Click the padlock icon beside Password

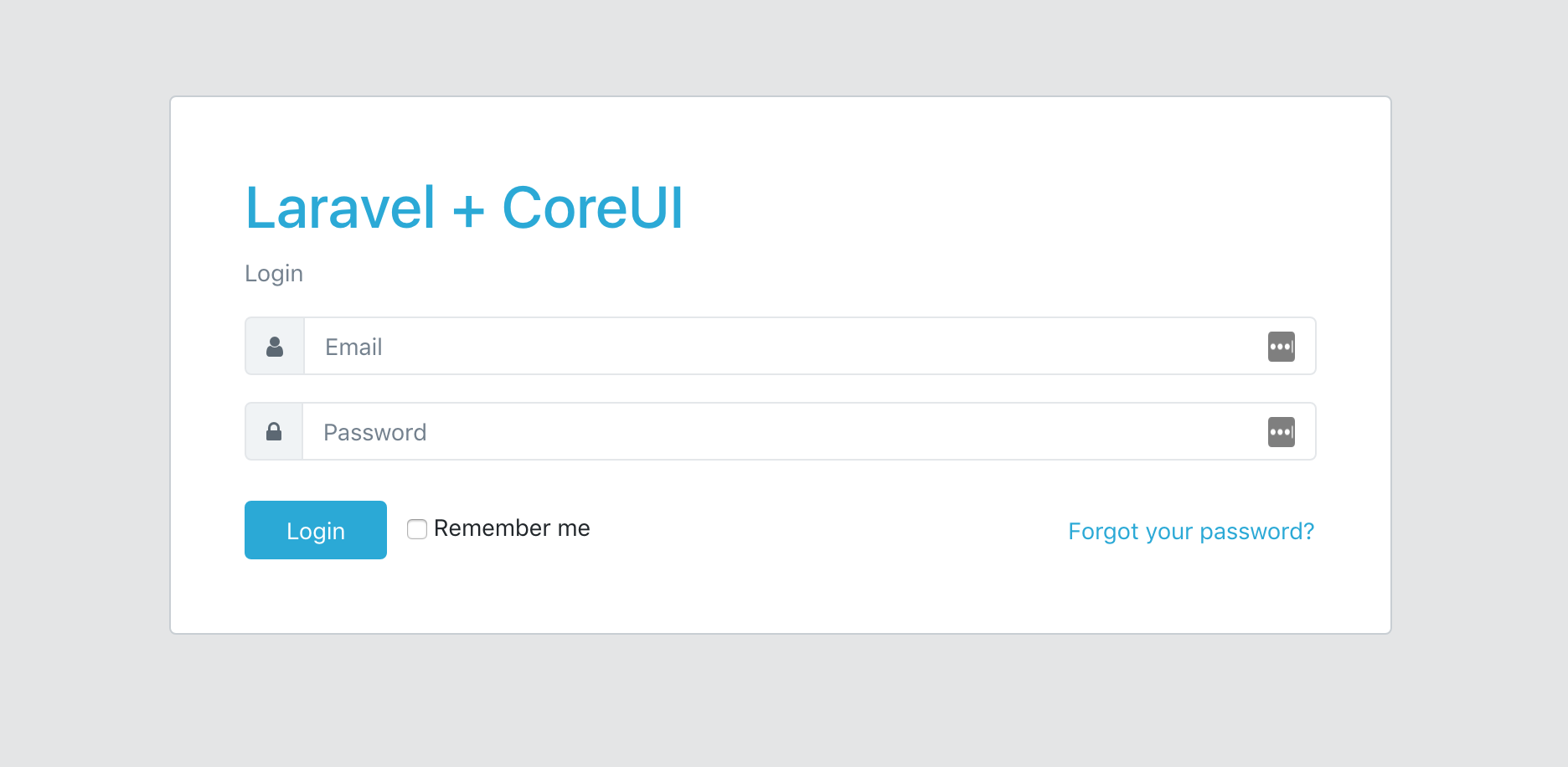click(274, 432)
